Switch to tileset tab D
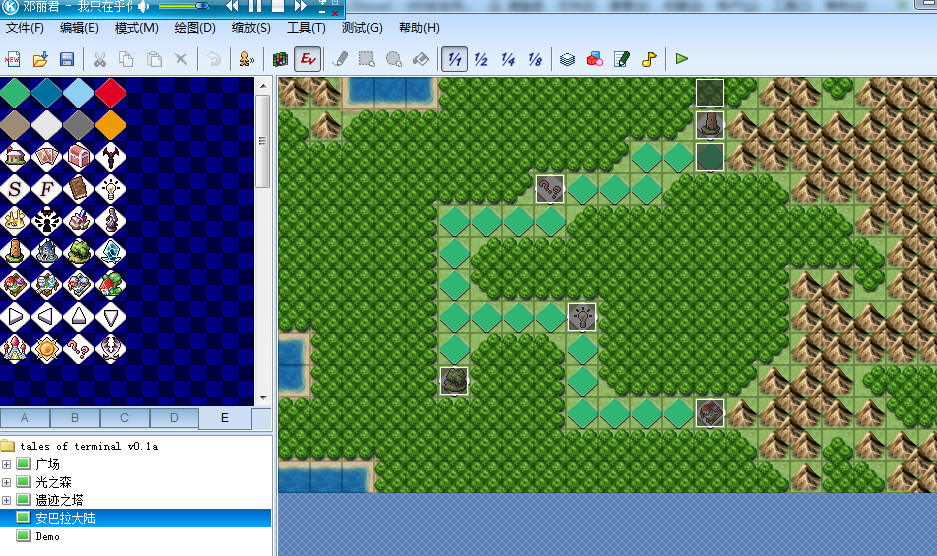Viewport: 937px width, 556px height. click(x=174, y=418)
